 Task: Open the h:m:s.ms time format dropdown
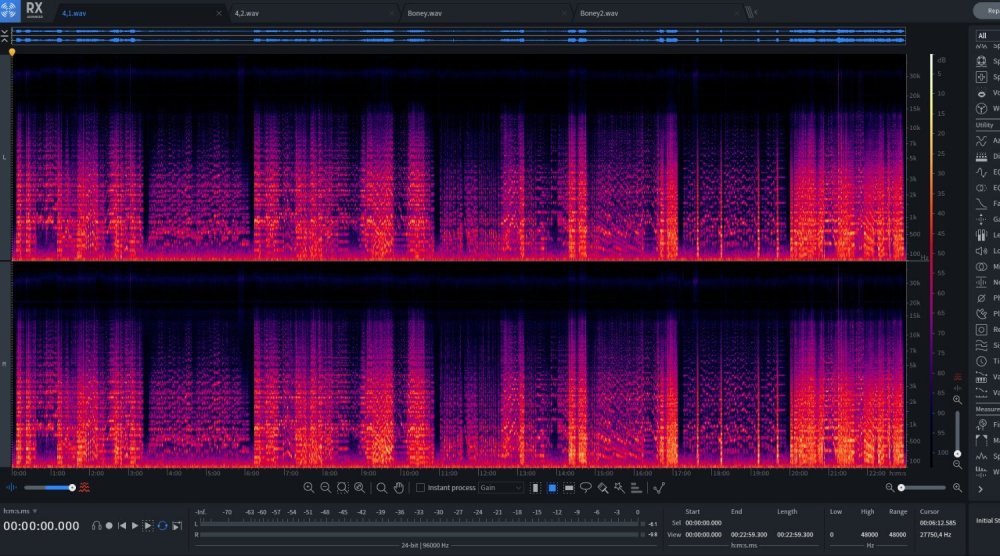[x=20, y=511]
